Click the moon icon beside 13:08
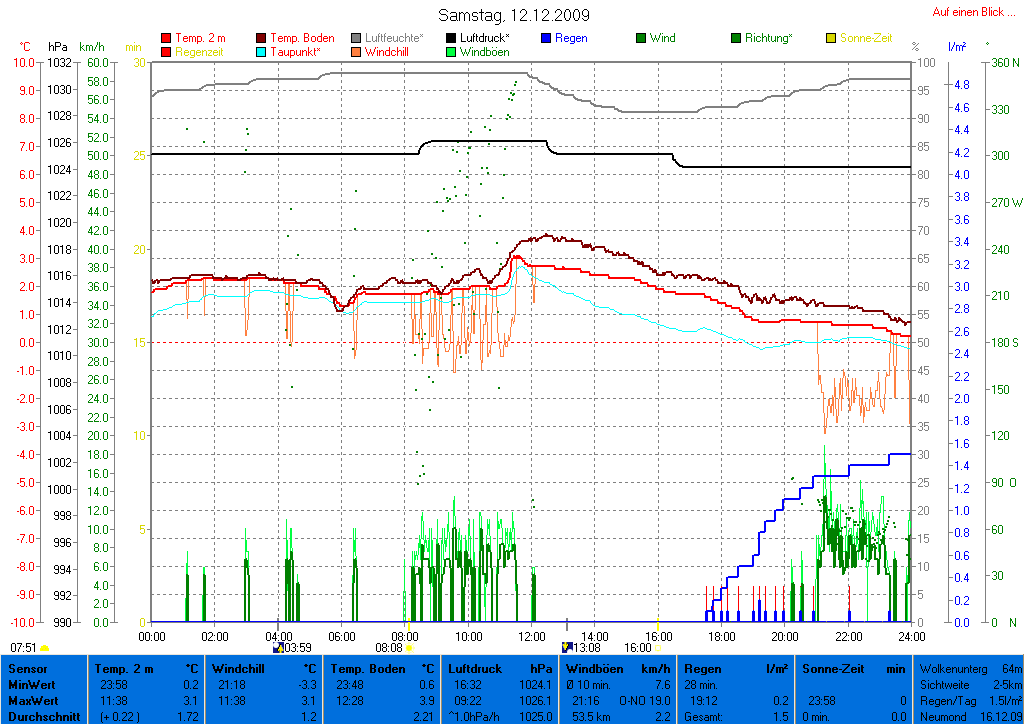 (566, 648)
